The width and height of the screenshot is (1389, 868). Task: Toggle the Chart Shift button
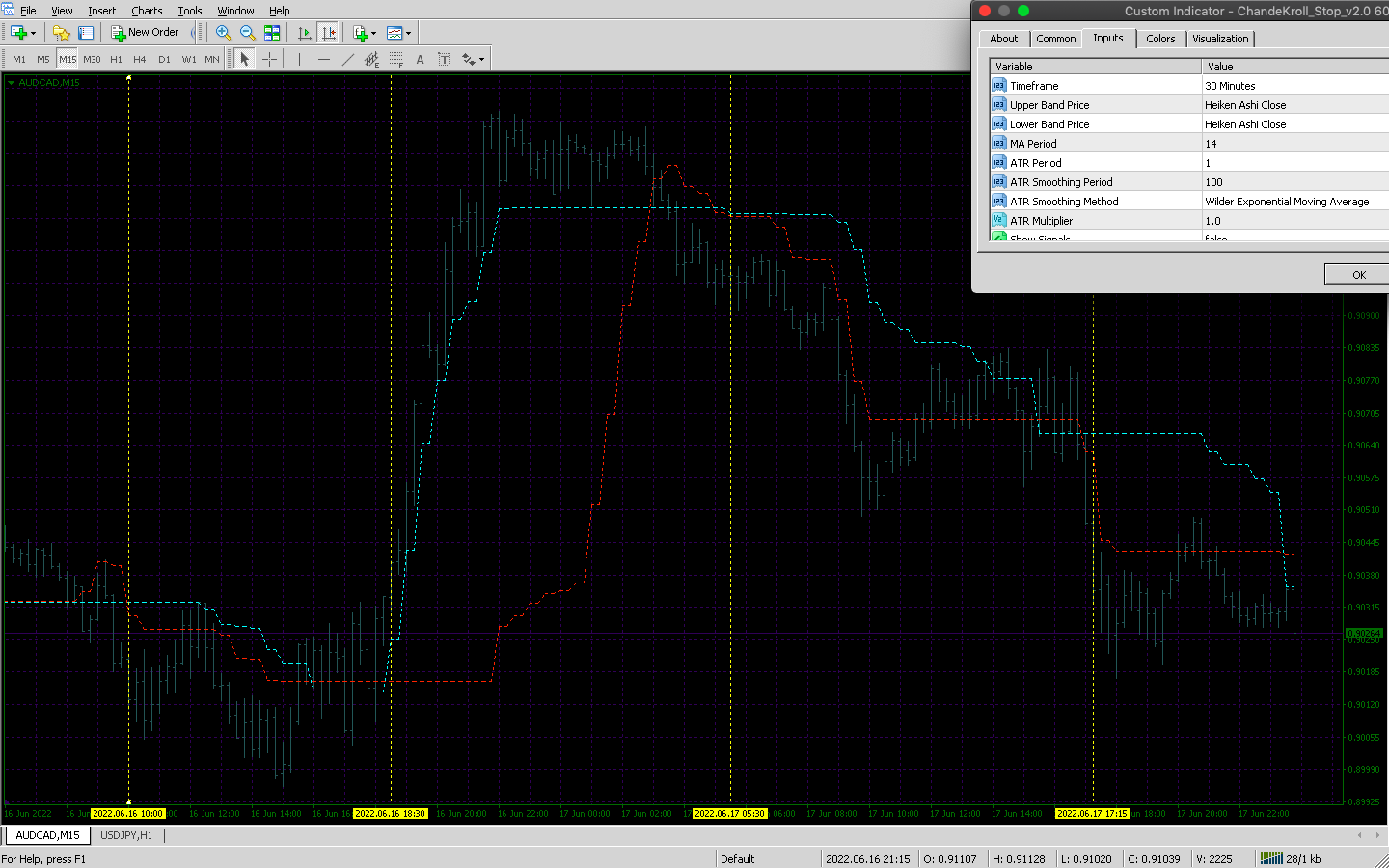click(329, 33)
